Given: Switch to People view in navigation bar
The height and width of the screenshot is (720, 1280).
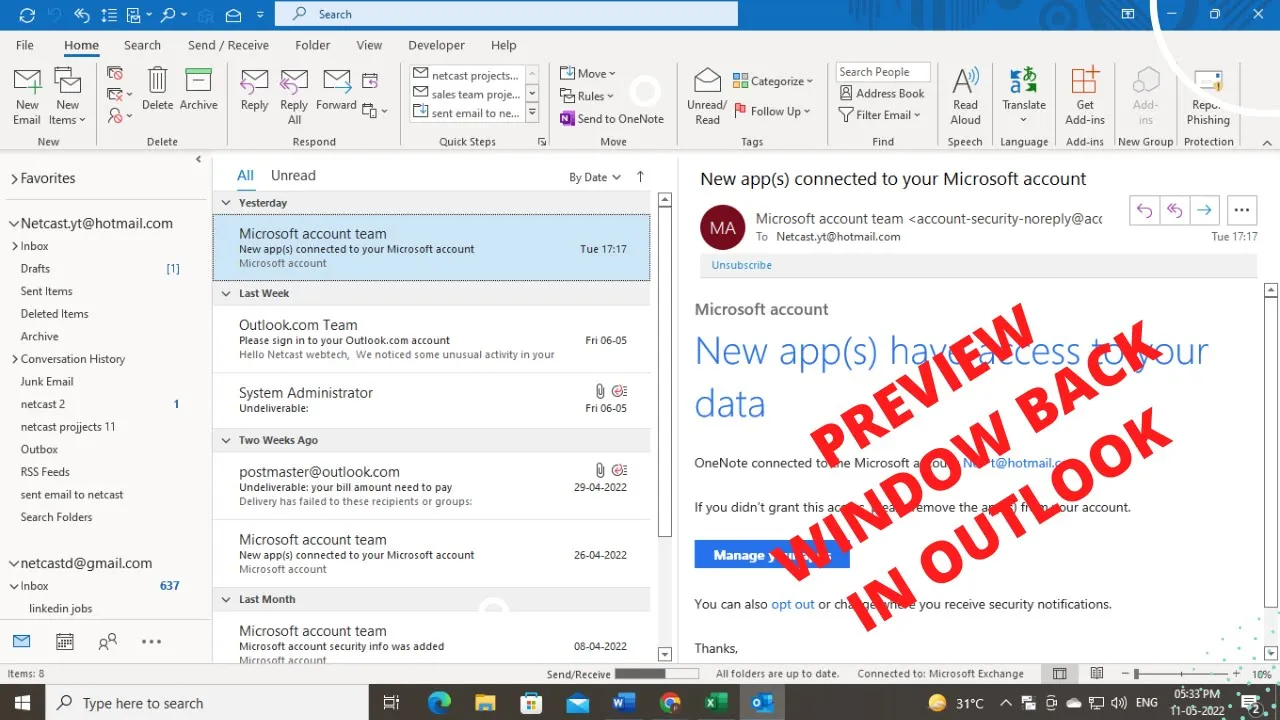Looking at the screenshot, I should (x=108, y=641).
